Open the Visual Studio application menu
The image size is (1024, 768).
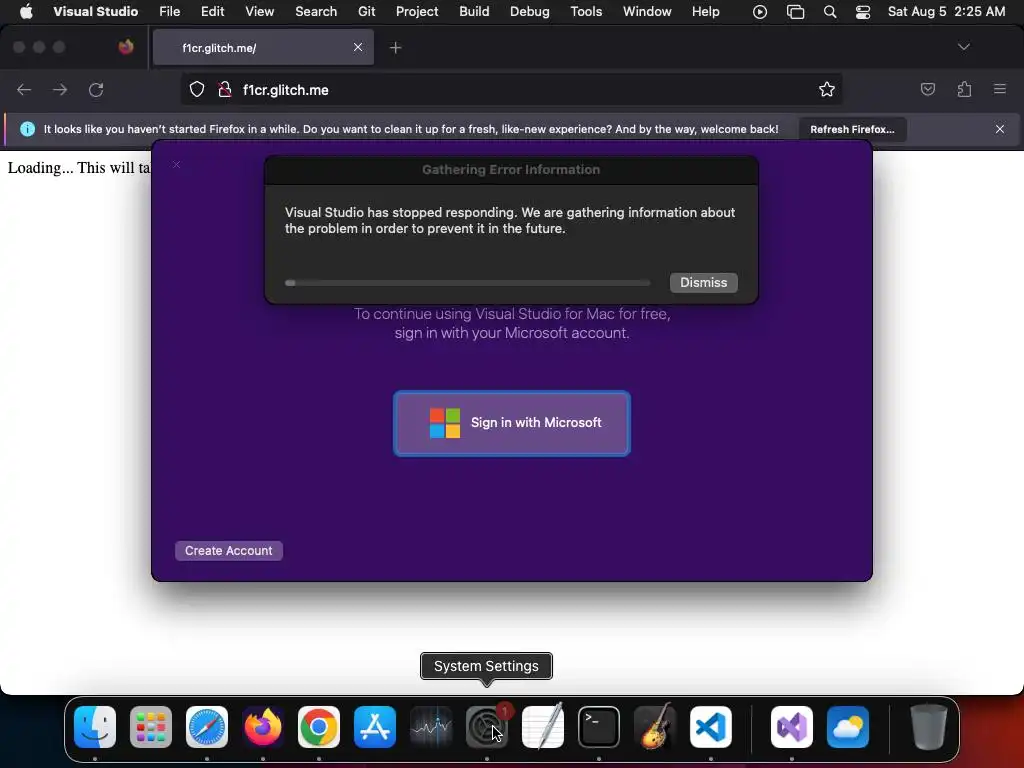(x=95, y=12)
